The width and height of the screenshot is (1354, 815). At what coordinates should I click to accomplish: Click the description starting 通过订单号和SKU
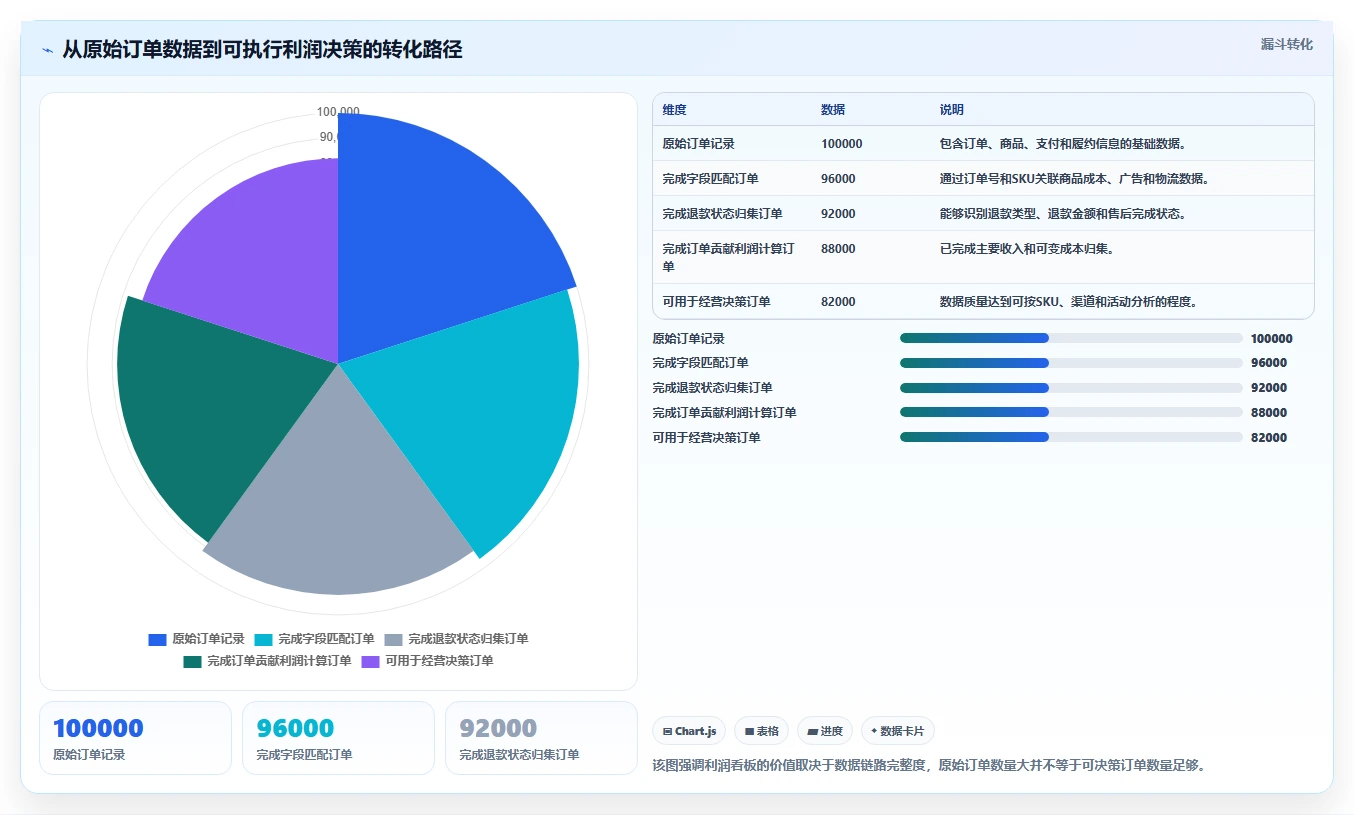pyautogui.click(x=1075, y=179)
